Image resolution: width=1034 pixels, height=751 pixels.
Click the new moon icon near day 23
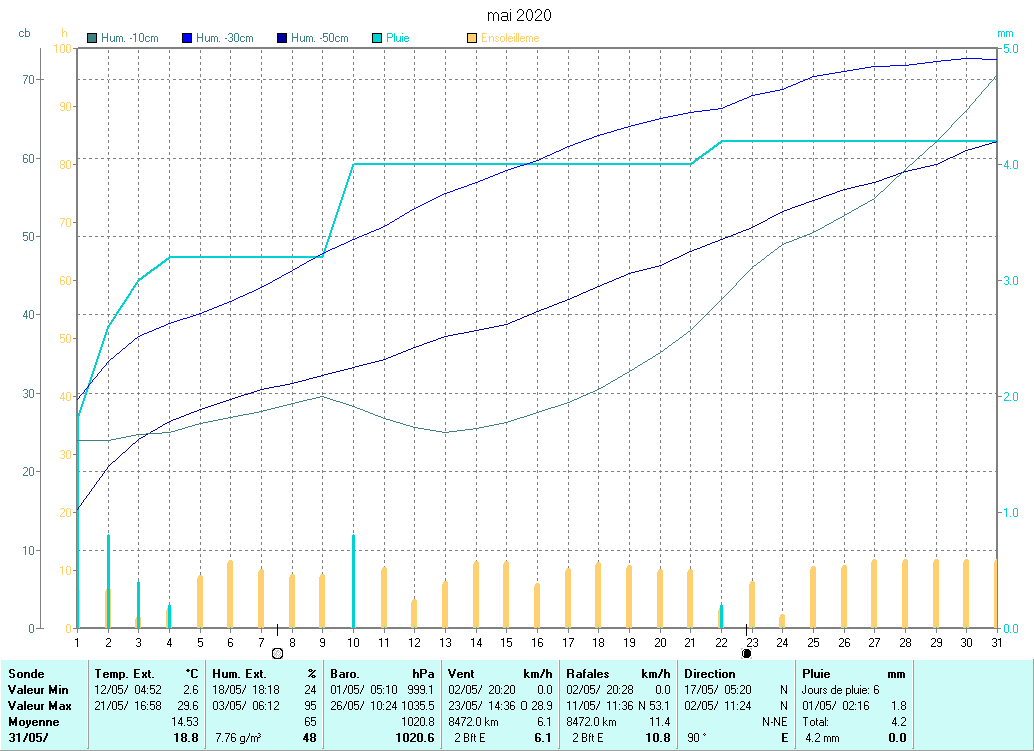[746, 653]
